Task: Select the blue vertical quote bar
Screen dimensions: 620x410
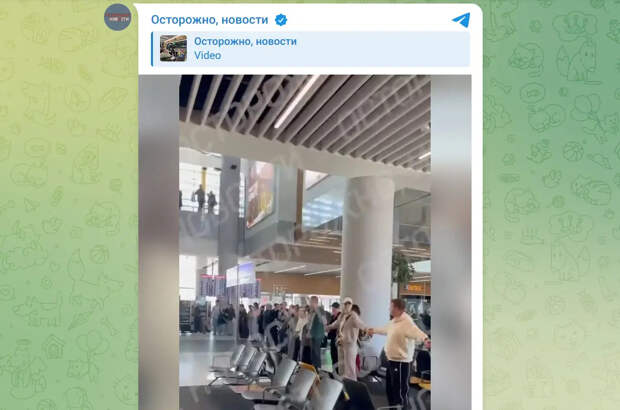Action: coord(152,49)
